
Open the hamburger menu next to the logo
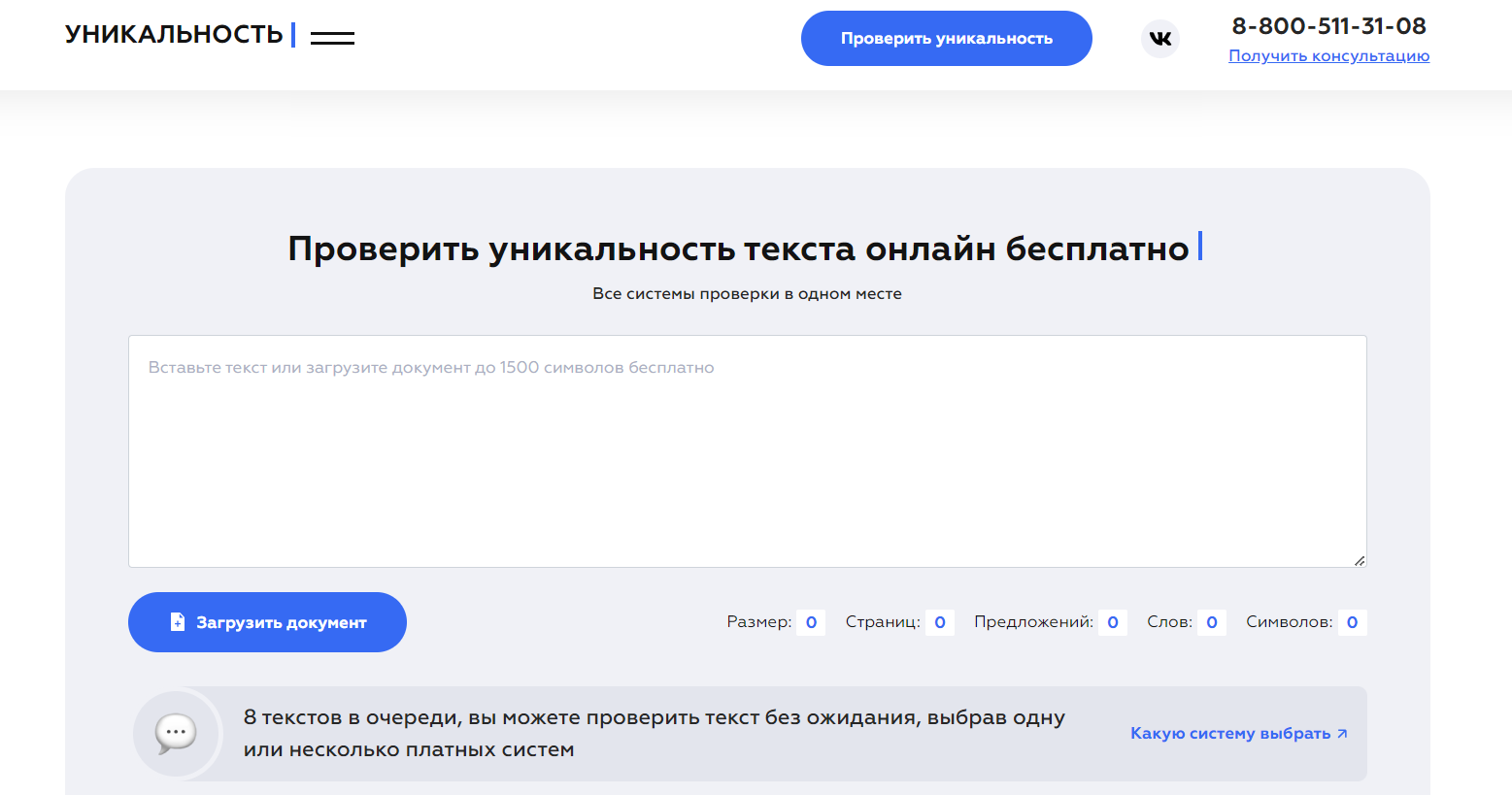332,38
